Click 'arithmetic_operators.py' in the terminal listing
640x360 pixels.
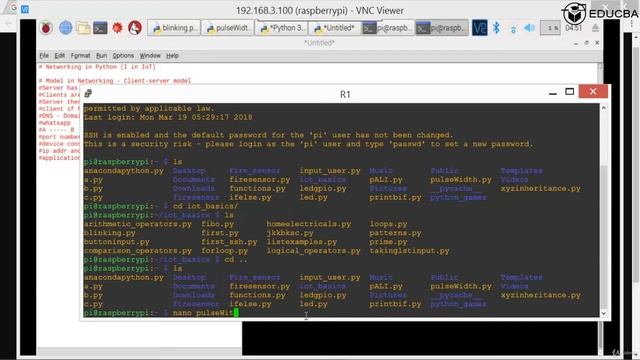(138, 224)
